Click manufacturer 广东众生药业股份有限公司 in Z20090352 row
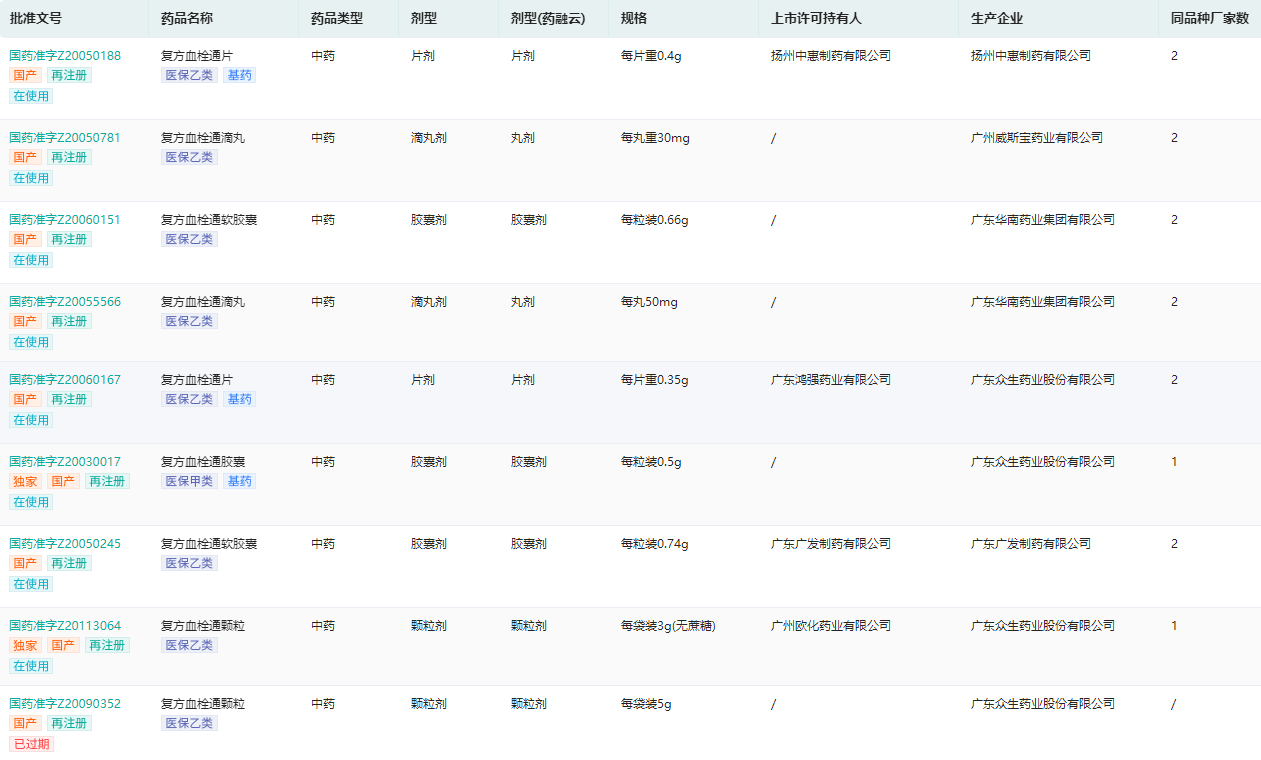 pyautogui.click(x=1043, y=704)
